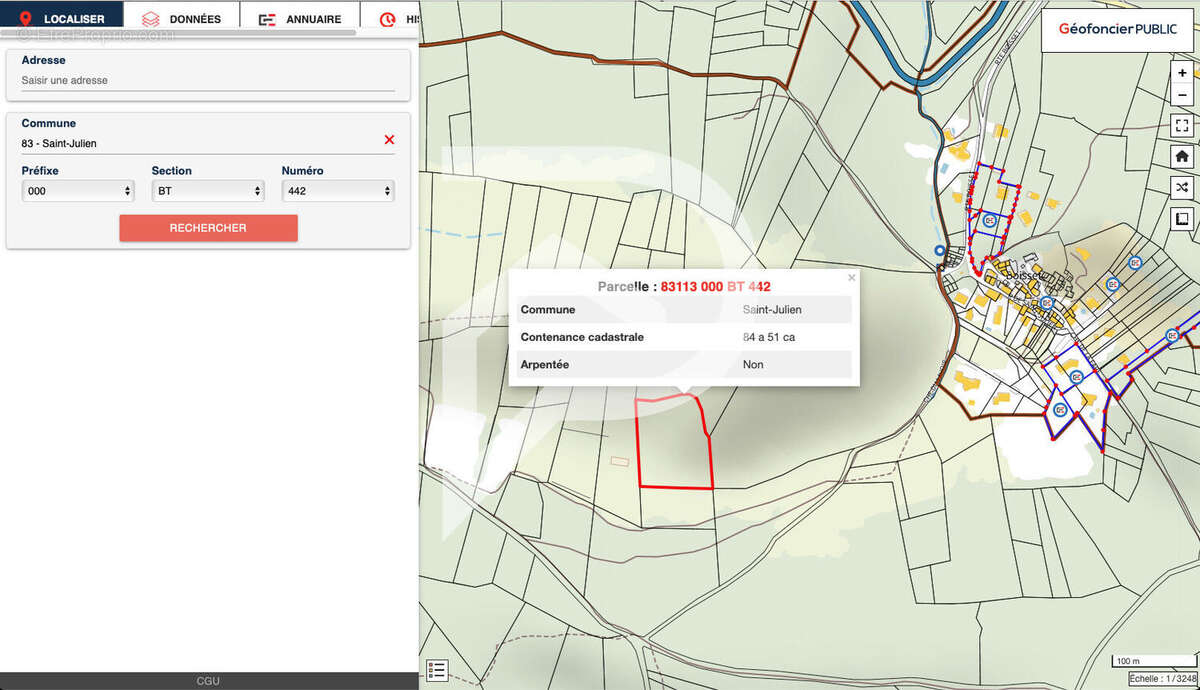Click the Adresse input field

click(x=208, y=80)
